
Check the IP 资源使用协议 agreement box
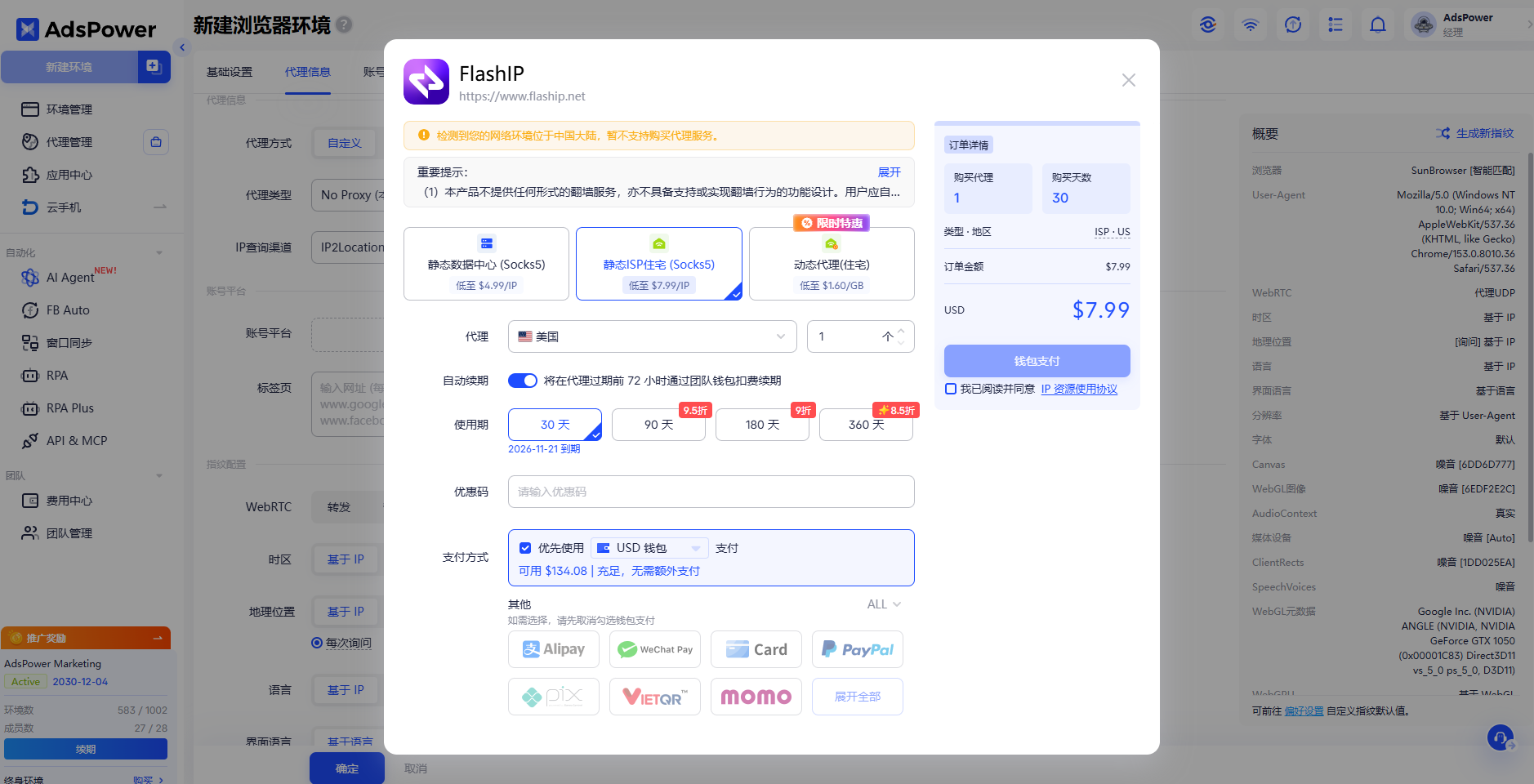click(x=951, y=389)
